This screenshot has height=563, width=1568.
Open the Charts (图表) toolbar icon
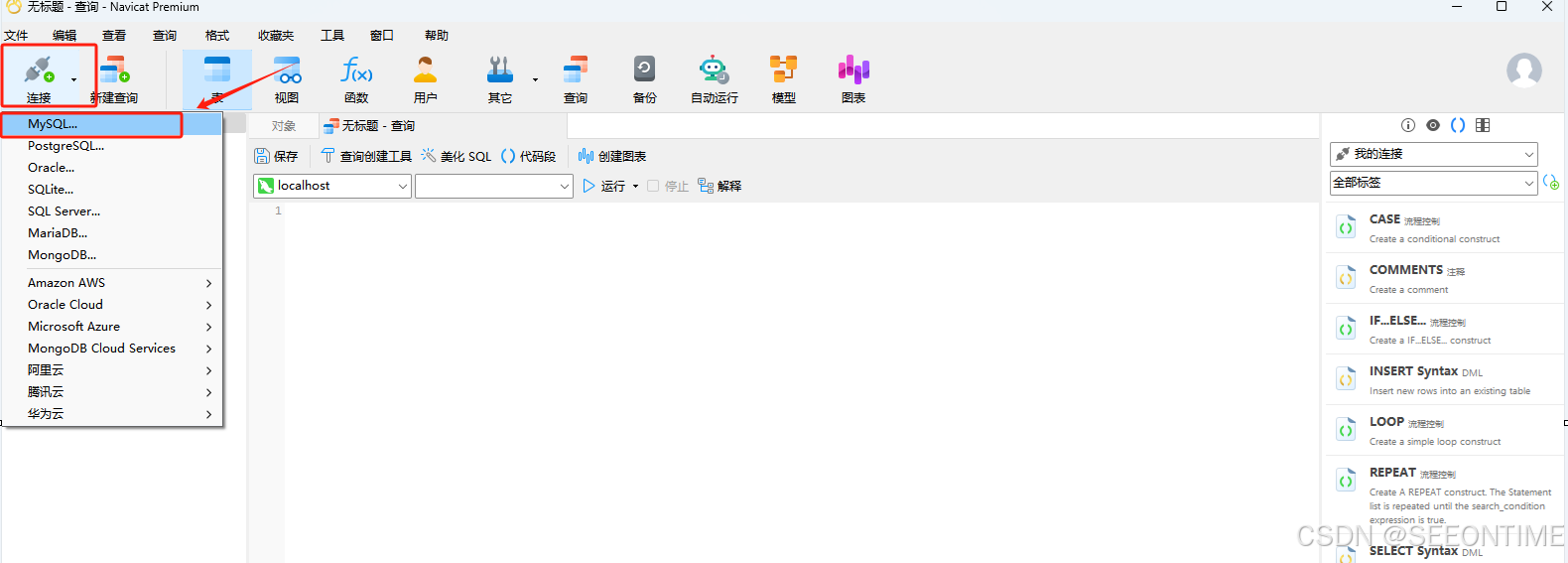pos(853,70)
